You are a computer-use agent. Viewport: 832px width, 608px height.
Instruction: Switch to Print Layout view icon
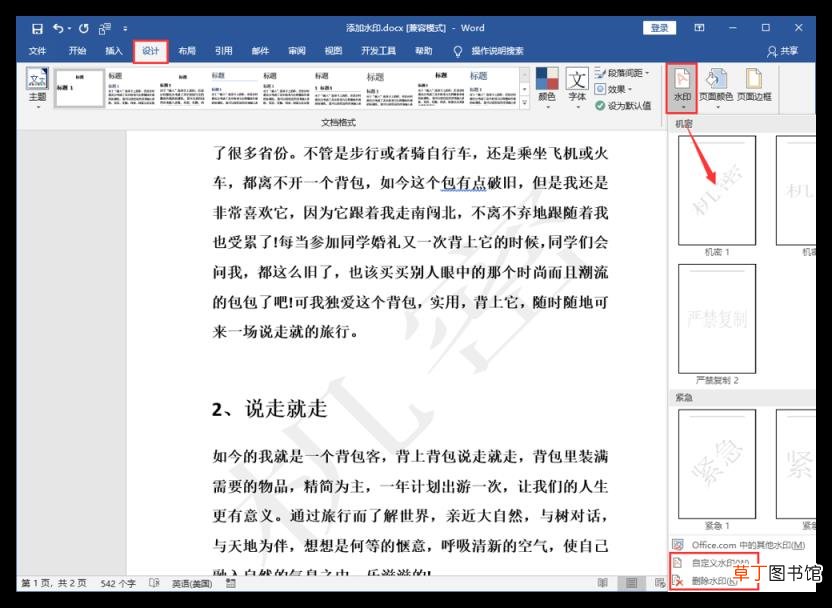pos(631,583)
